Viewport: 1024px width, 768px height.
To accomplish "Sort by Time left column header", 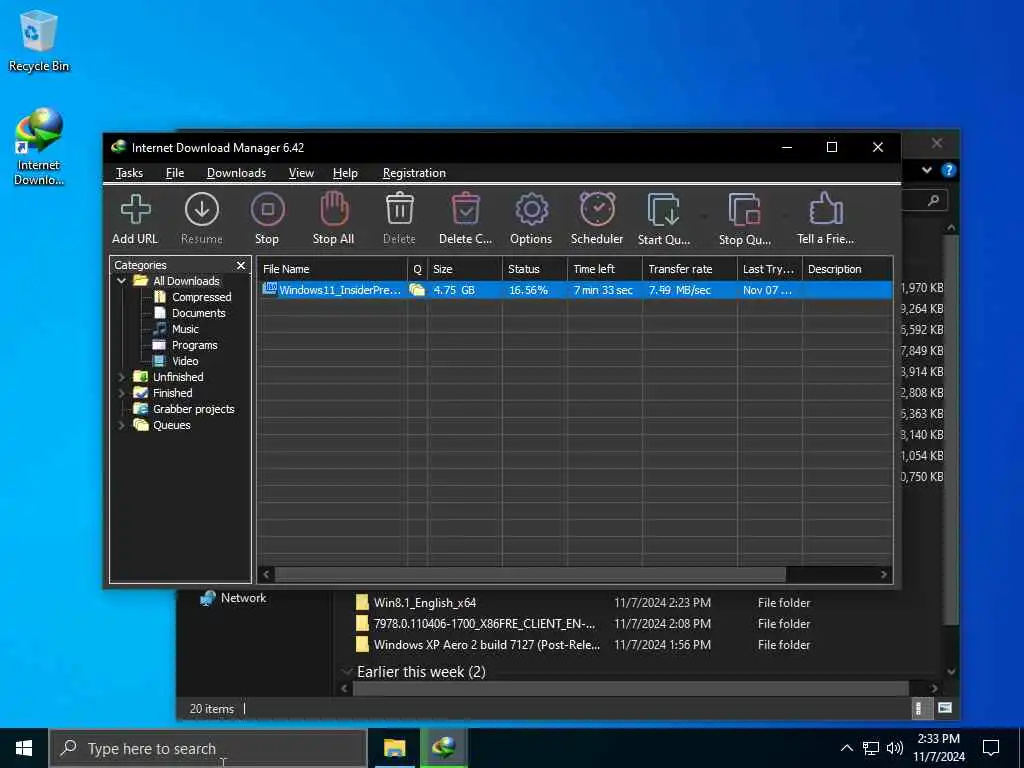I will tap(605, 269).
